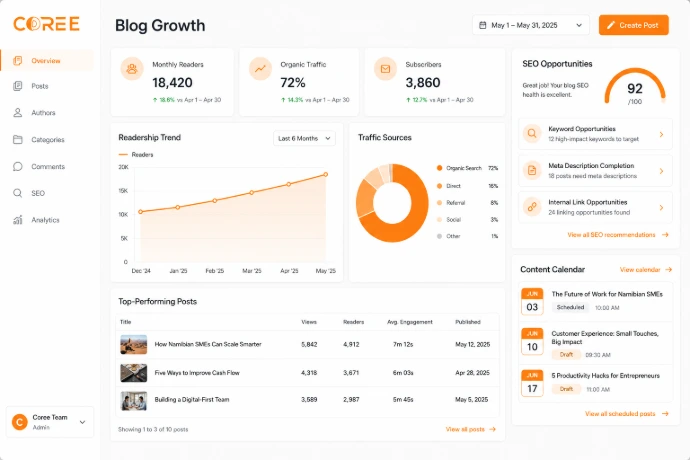Click thumbnail for Five Ways to Improve Cash Flow
This screenshot has height=460, width=690.
(x=133, y=373)
